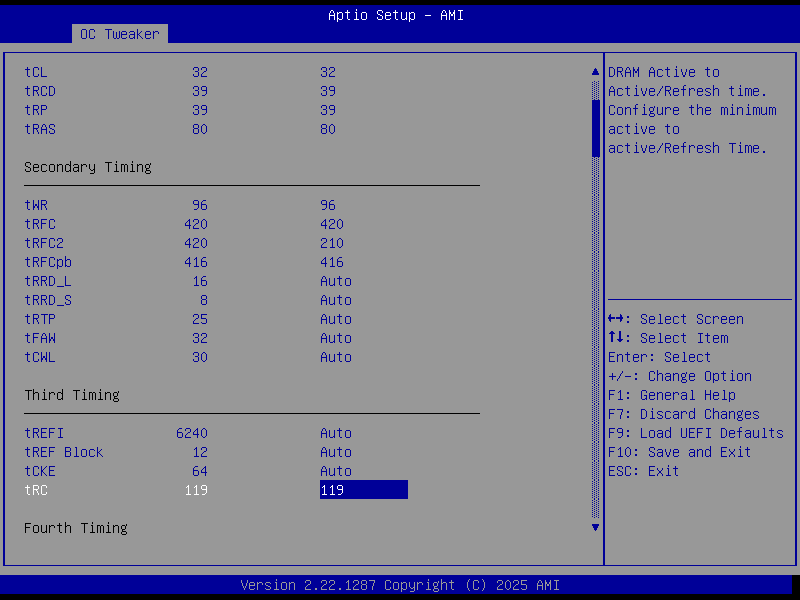The image size is (800, 600).
Task: Open the tRRD_S Auto option
Action: [336, 300]
